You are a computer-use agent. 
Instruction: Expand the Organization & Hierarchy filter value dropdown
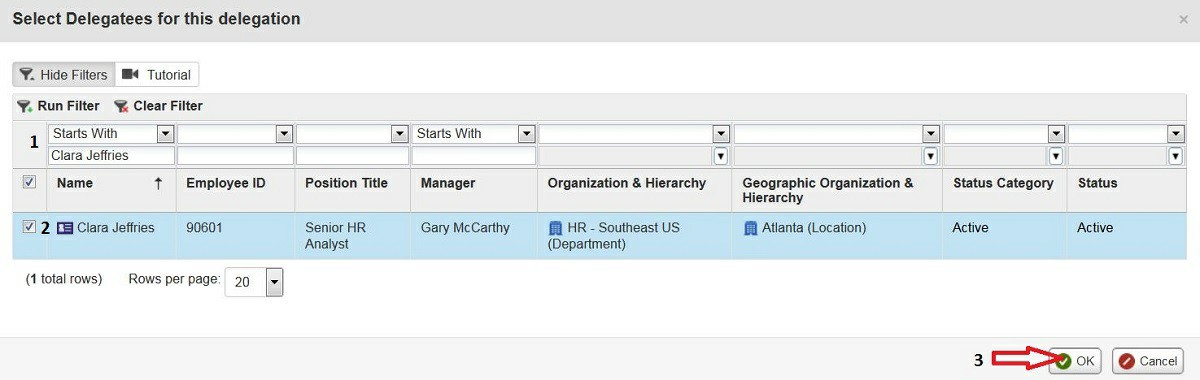click(x=720, y=156)
